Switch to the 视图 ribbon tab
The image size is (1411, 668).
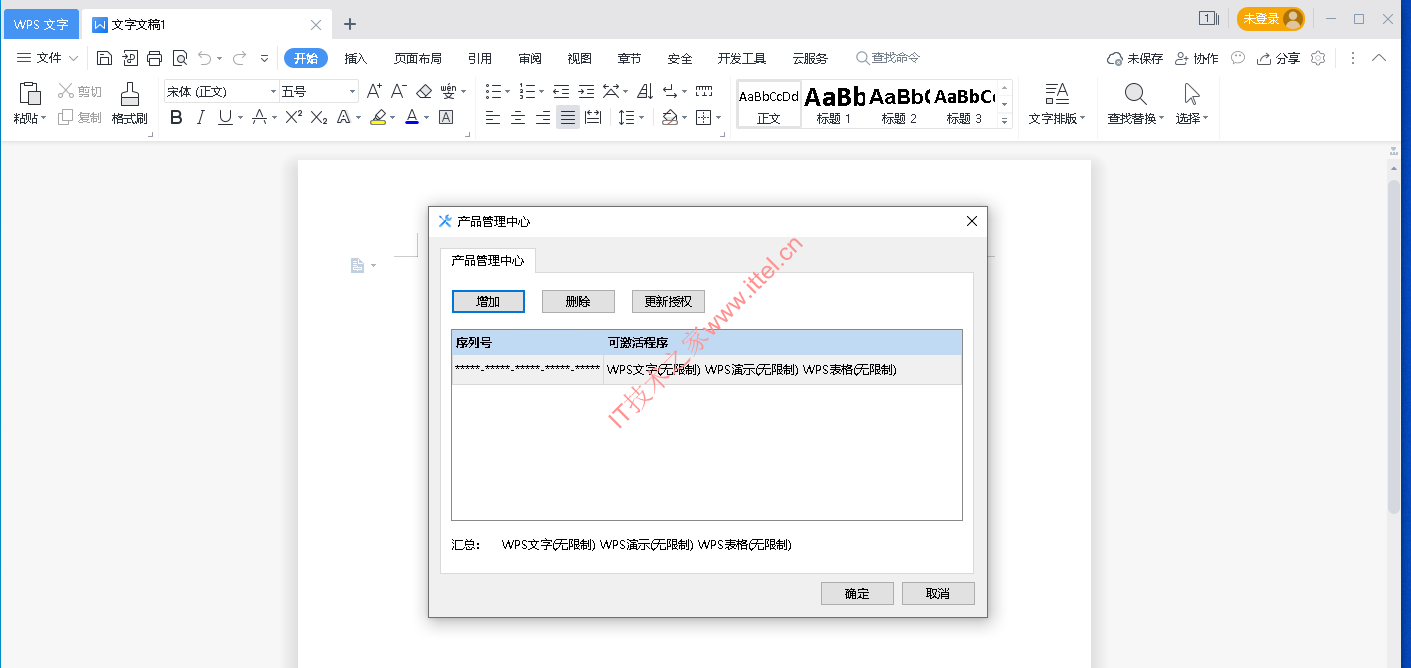click(580, 58)
